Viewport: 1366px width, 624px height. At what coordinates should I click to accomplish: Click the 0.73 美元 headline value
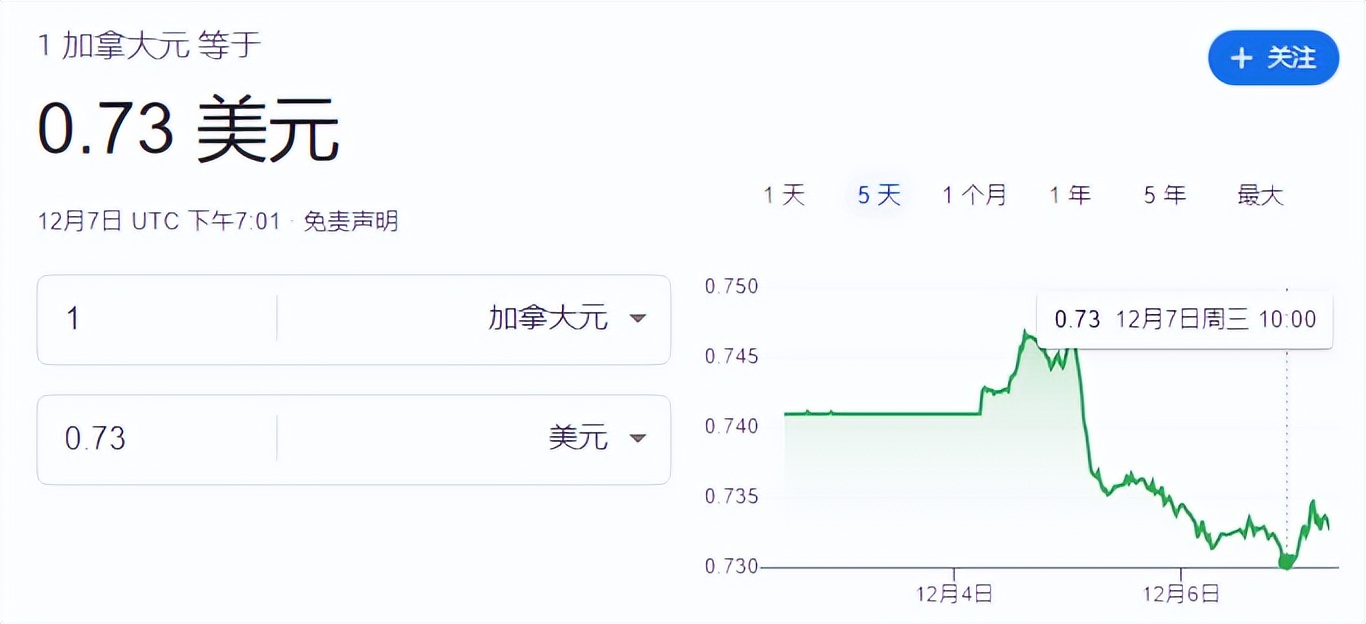coord(190,128)
